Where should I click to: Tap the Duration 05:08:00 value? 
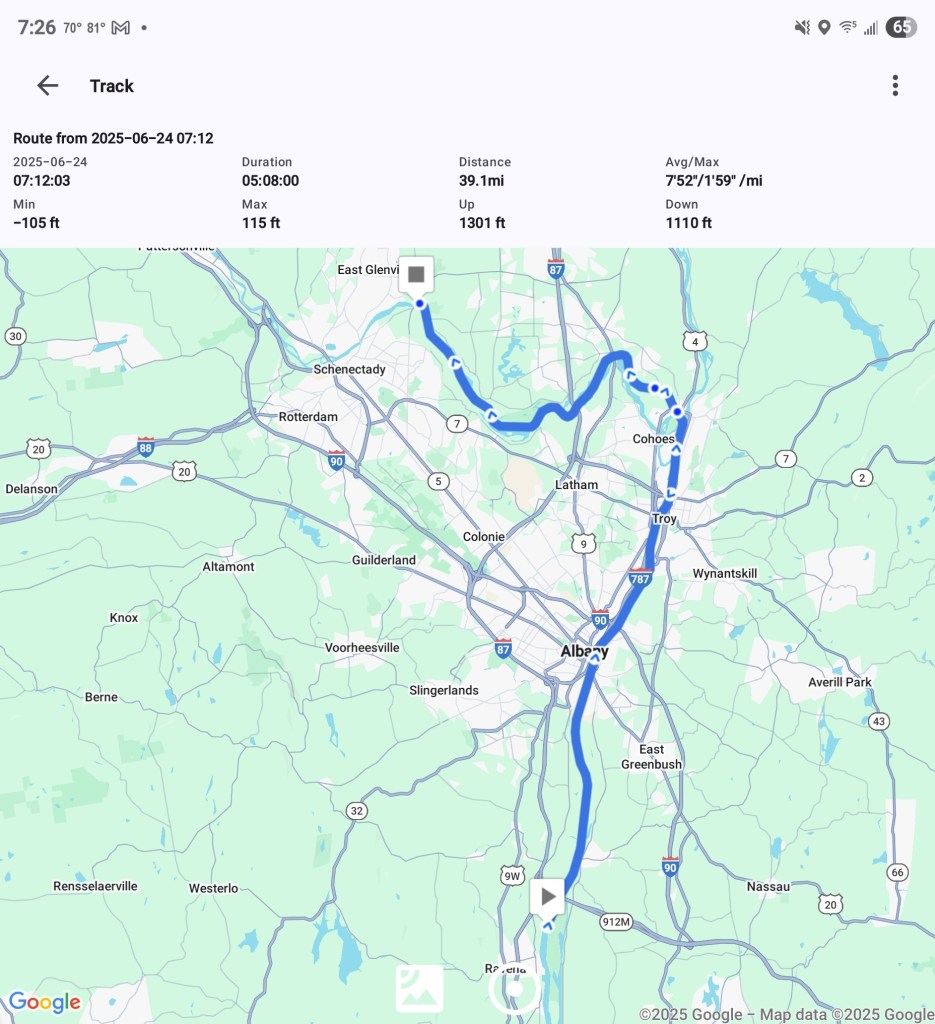click(x=270, y=181)
